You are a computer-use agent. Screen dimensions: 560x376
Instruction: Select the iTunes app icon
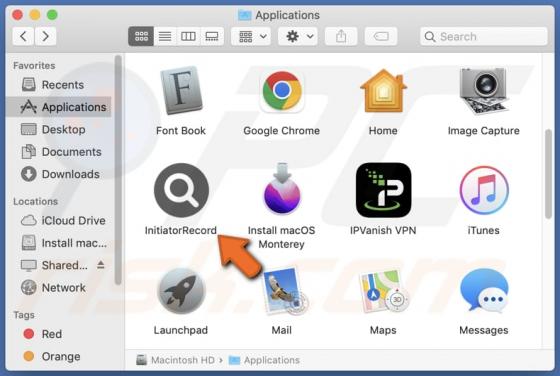coord(484,190)
